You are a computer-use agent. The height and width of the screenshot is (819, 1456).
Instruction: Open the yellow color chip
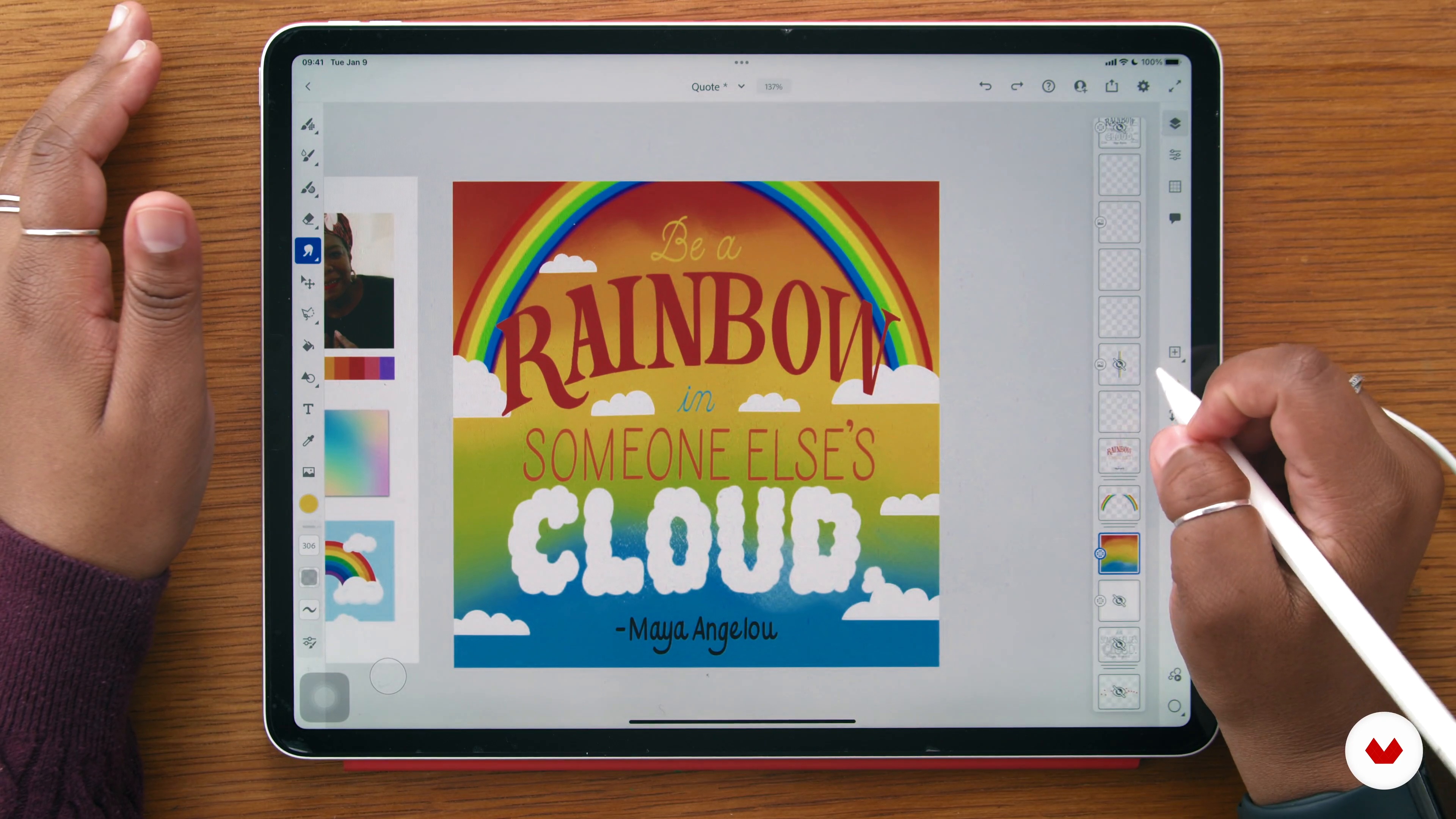pos(308,504)
